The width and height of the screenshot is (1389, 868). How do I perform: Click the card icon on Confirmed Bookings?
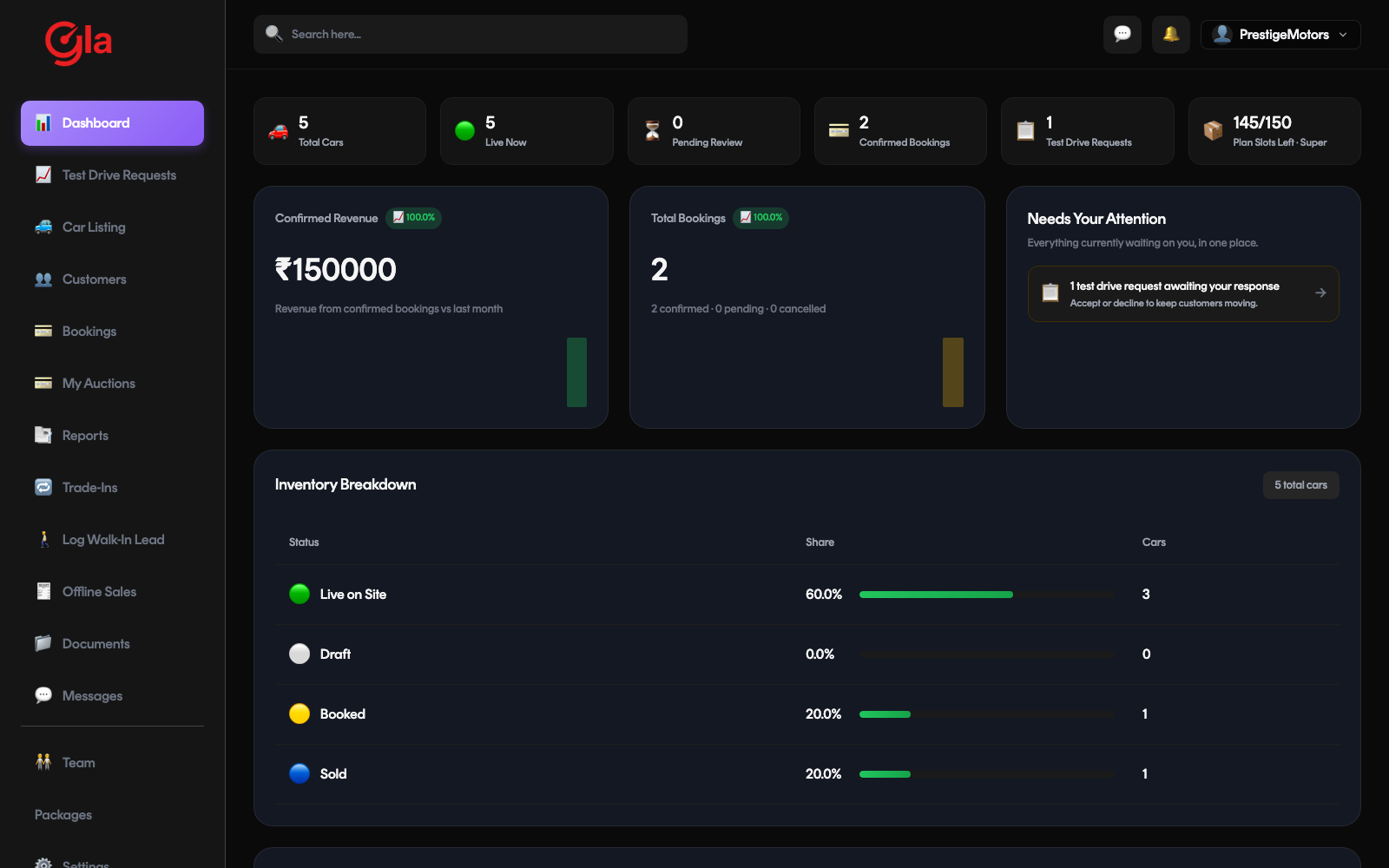tap(839, 131)
